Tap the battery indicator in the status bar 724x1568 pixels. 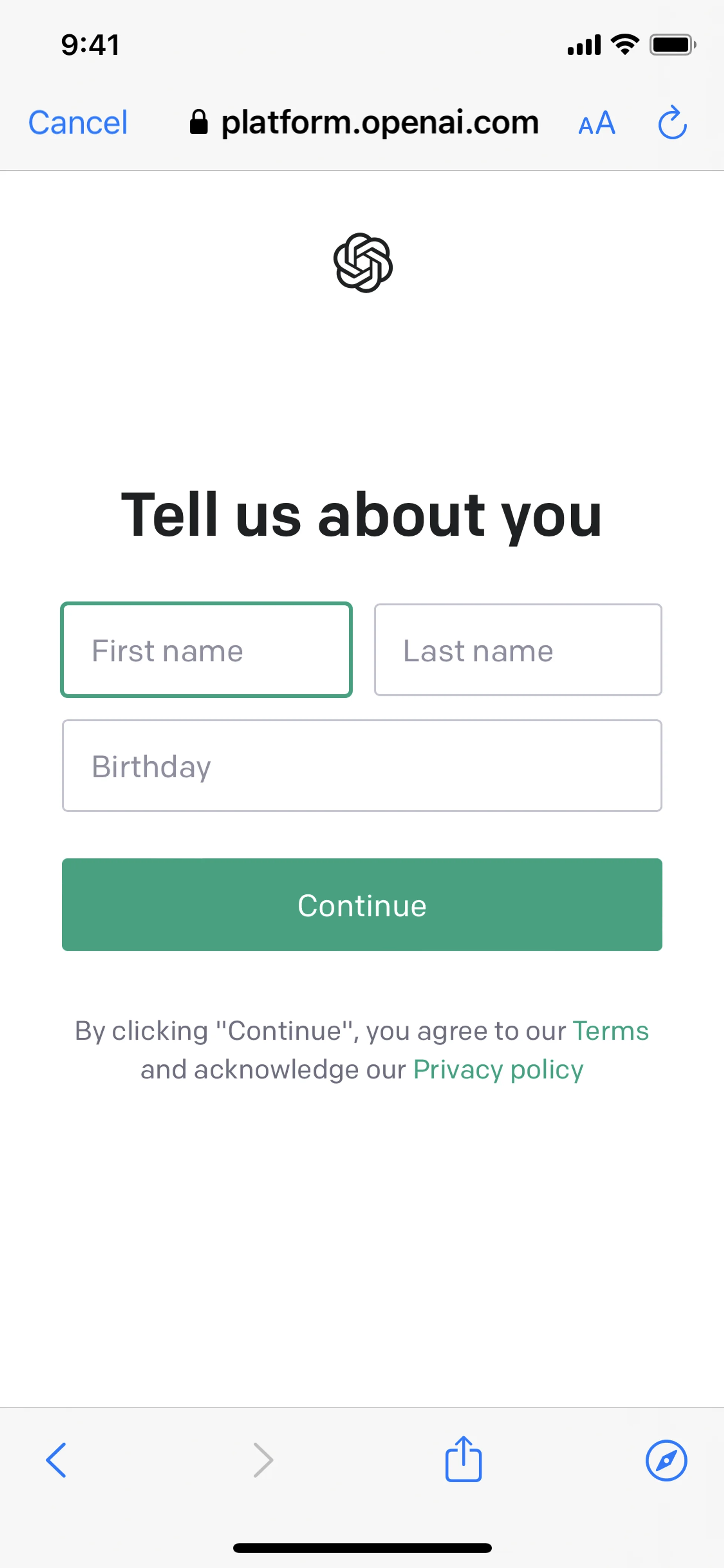coord(672,45)
